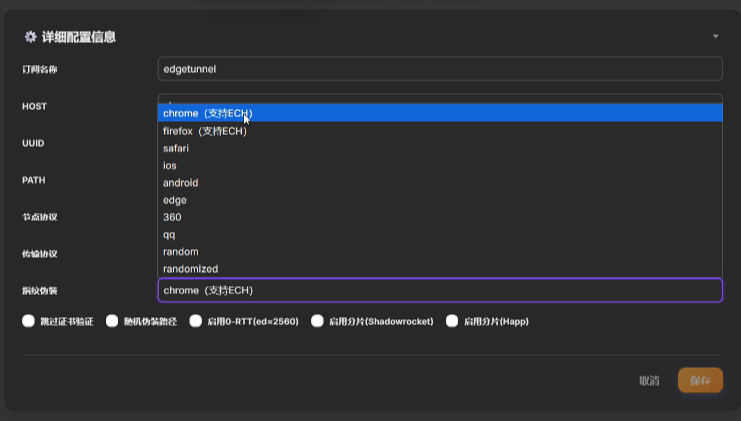Screen dimensions: 741x421
Task: Click the gear icon beside 详细配置信息
Action: 30,37
